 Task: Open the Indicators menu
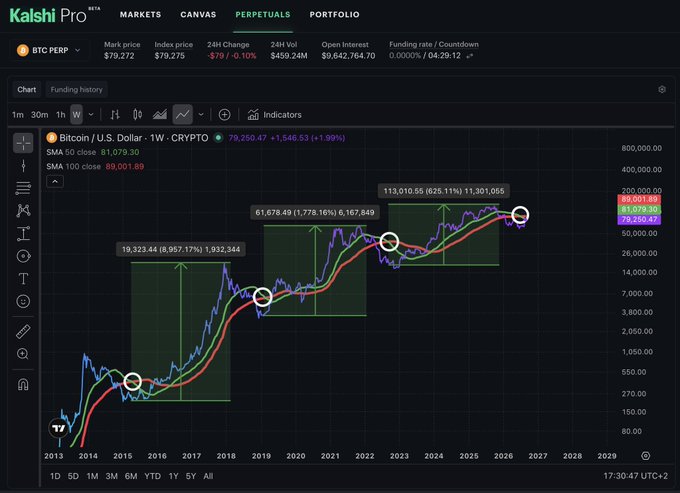click(x=274, y=114)
